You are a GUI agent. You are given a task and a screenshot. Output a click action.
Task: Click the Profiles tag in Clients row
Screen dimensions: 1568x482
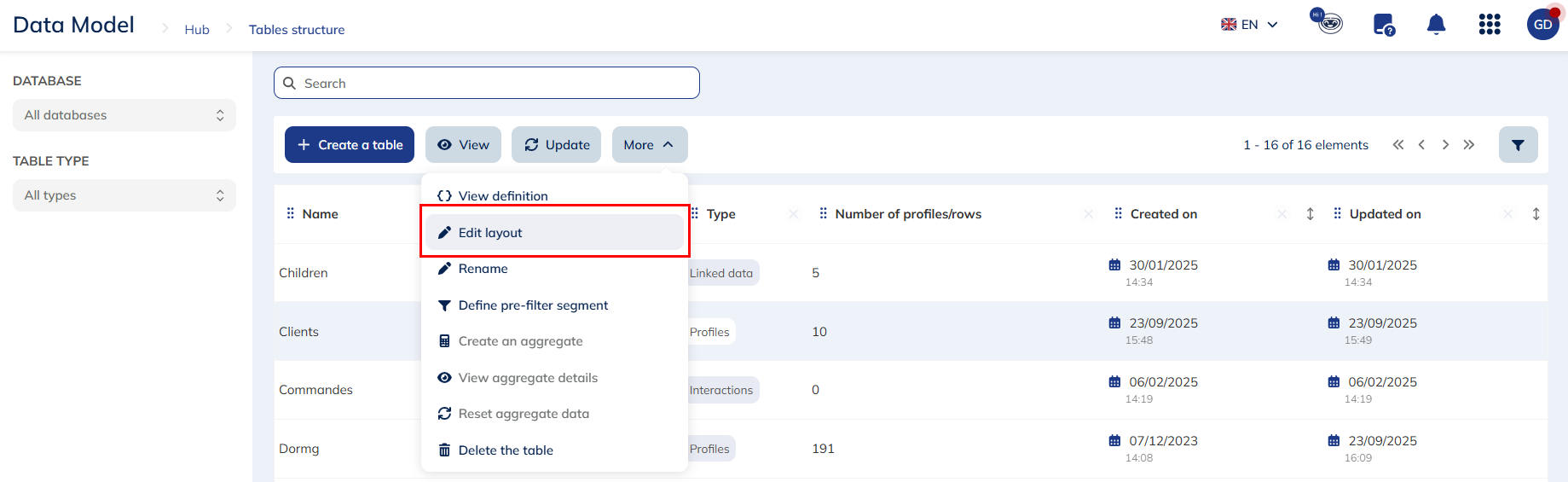[711, 332]
